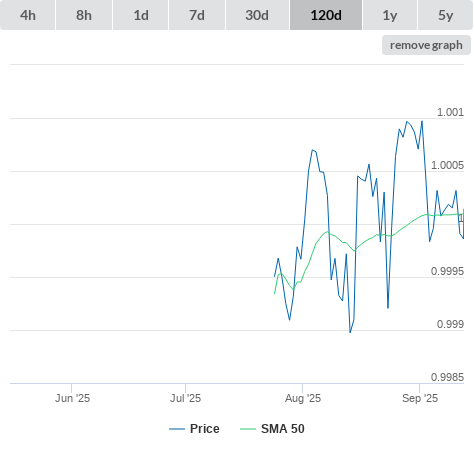Open the 7d time range
474x455 pixels.
[x=197, y=15]
